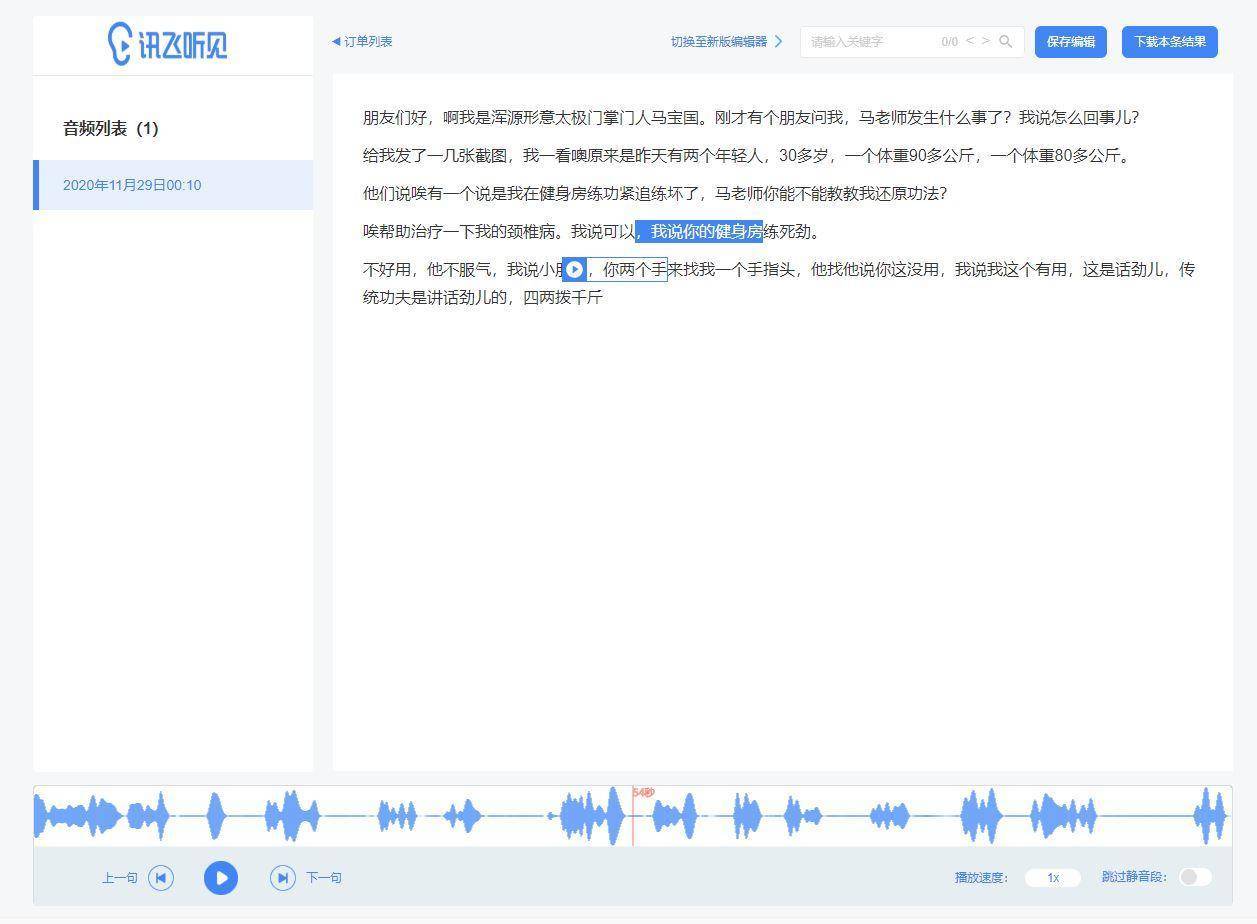Click the central play button
This screenshot has width=1257, height=924.
point(221,877)
